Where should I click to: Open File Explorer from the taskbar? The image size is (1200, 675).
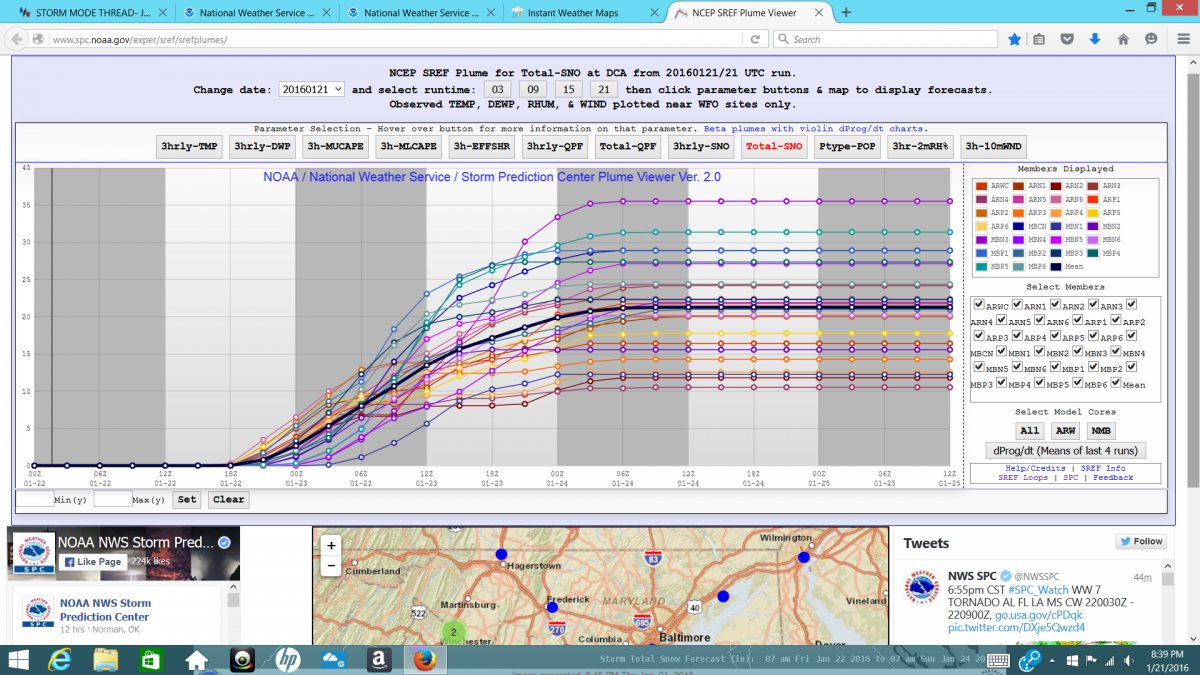pos(106,659)
